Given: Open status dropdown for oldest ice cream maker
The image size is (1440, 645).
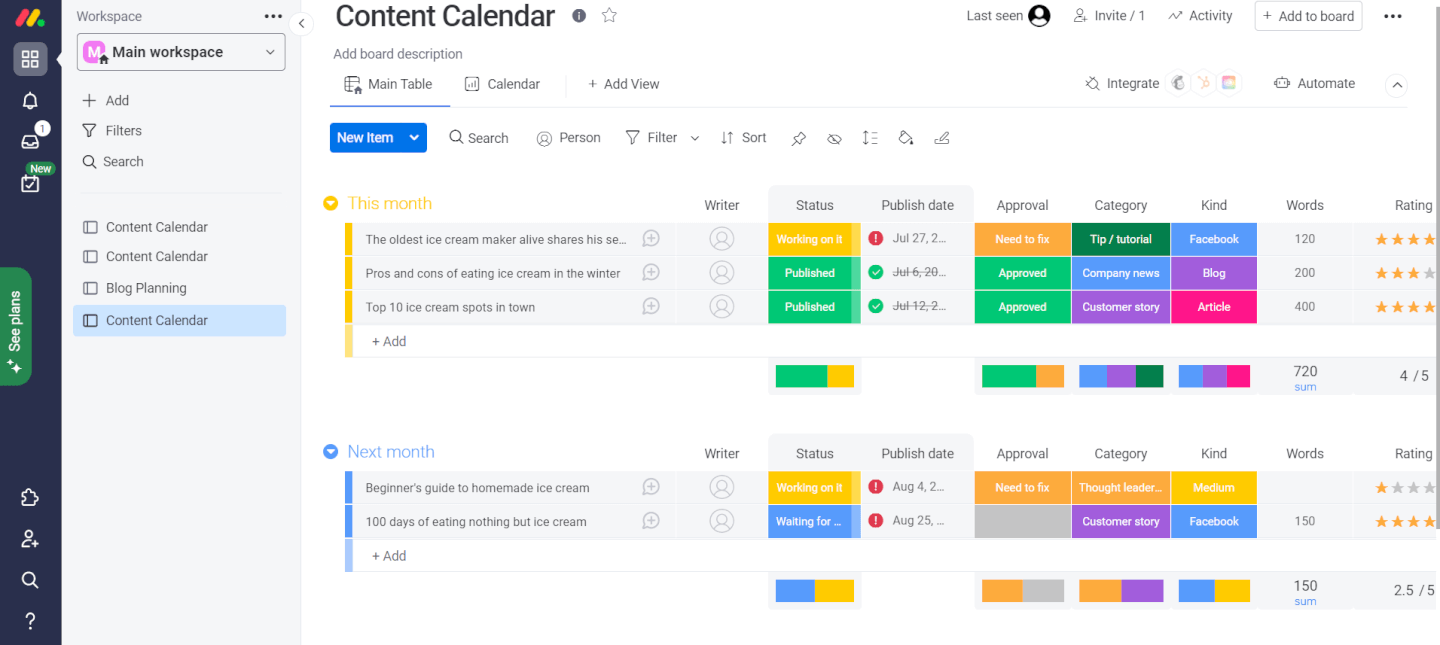Looking at the screenshot, I should tap(814, 239).
